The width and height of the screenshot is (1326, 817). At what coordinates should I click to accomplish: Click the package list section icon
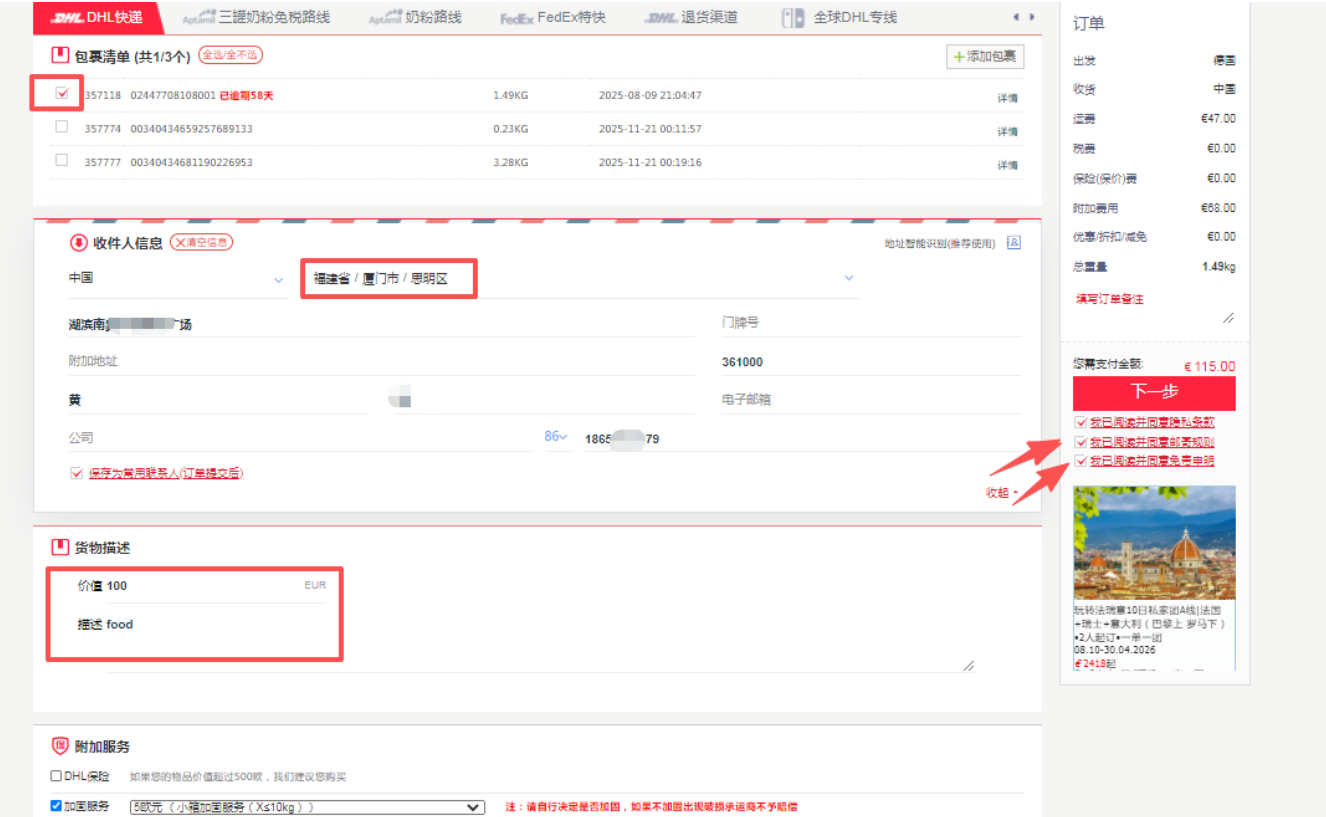(x=59, y=55)
